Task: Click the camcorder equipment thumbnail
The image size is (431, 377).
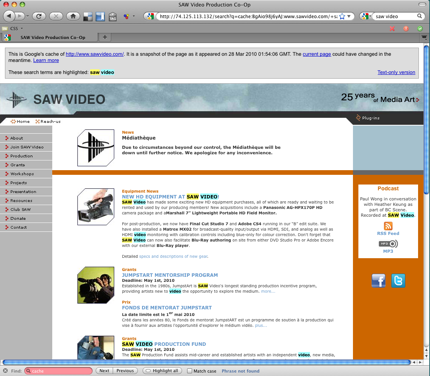Action: (x=96, y=207)
